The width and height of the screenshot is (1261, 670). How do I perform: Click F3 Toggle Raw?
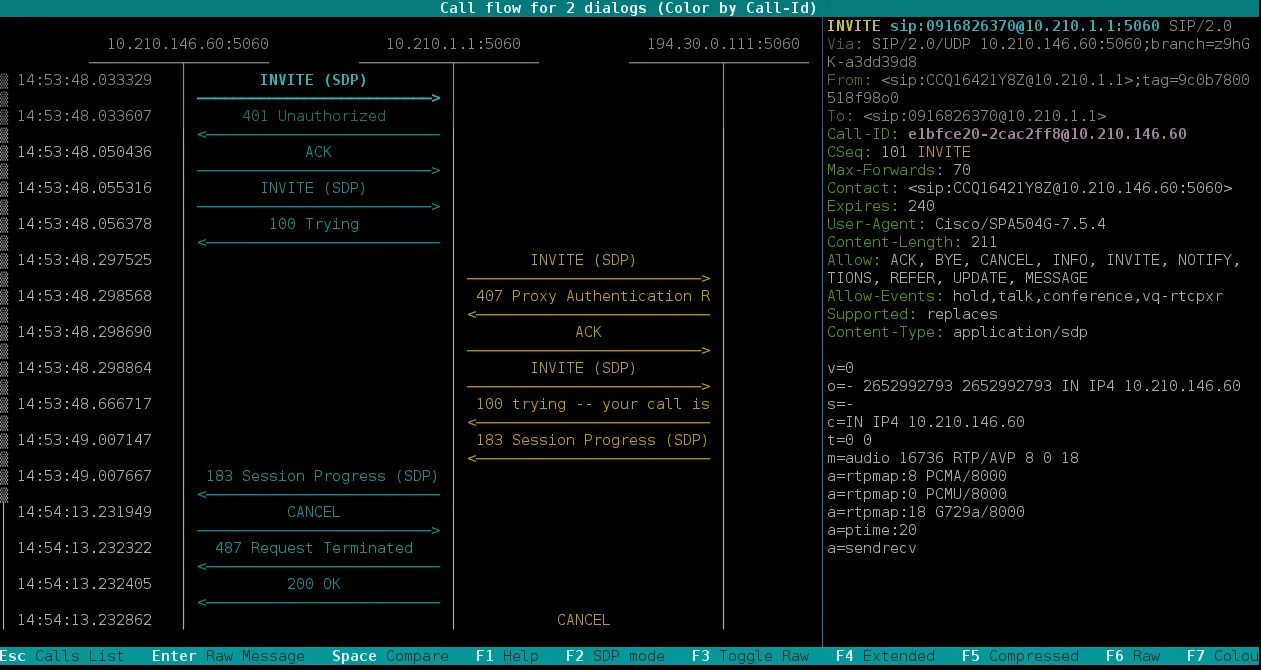750,656
